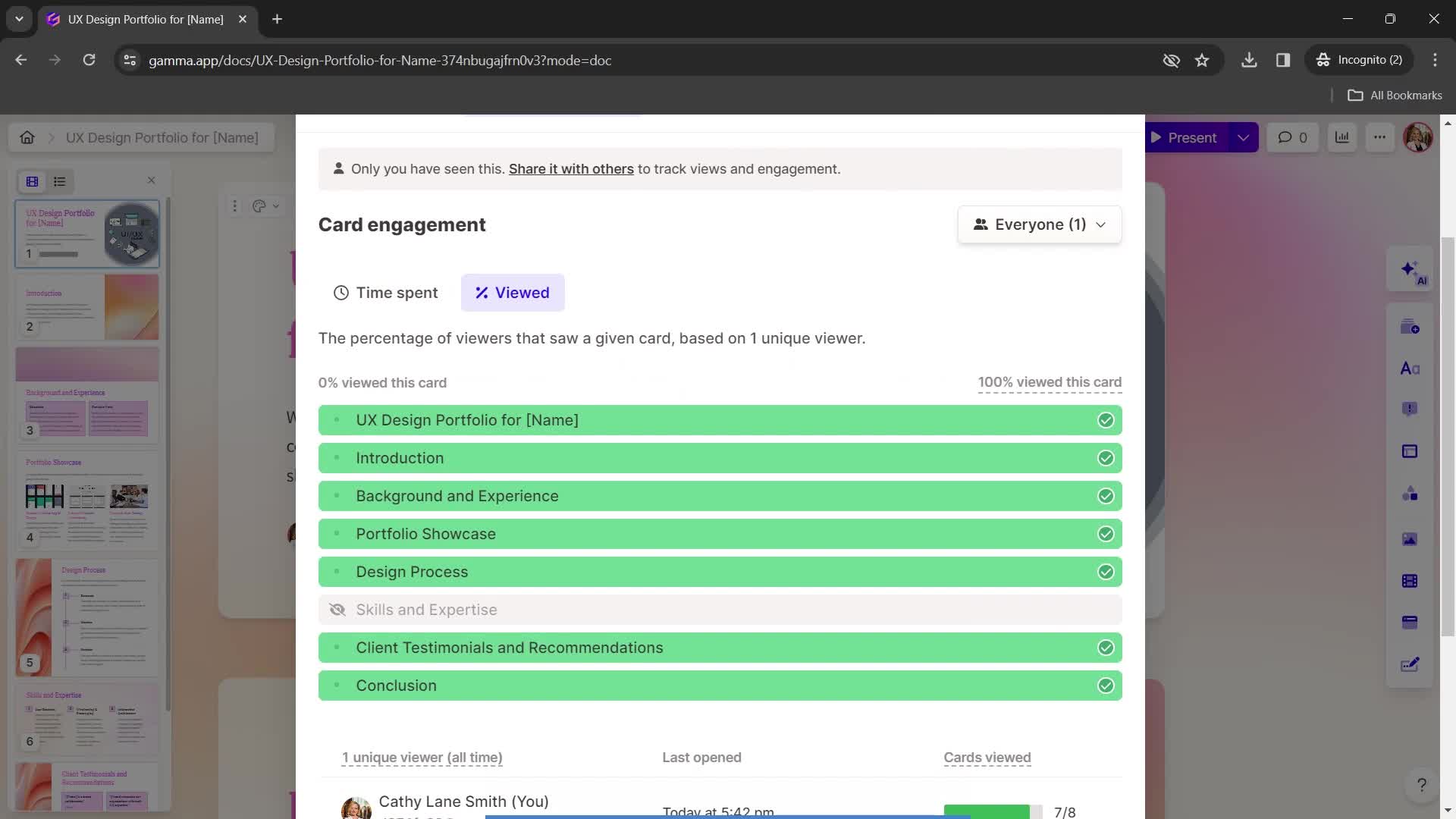Open comments panel showing 0
1456x819 pixels.
pos(1292,137)
